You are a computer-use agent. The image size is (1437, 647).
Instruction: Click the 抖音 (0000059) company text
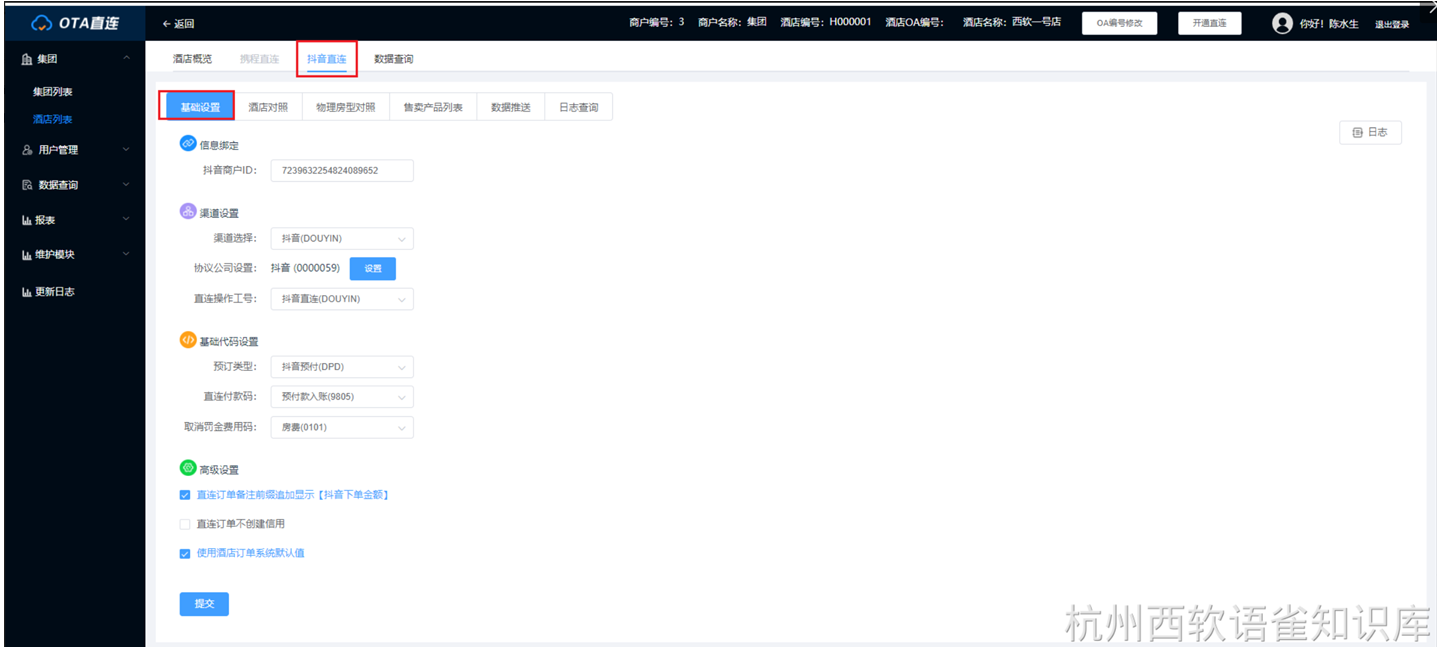306,269
